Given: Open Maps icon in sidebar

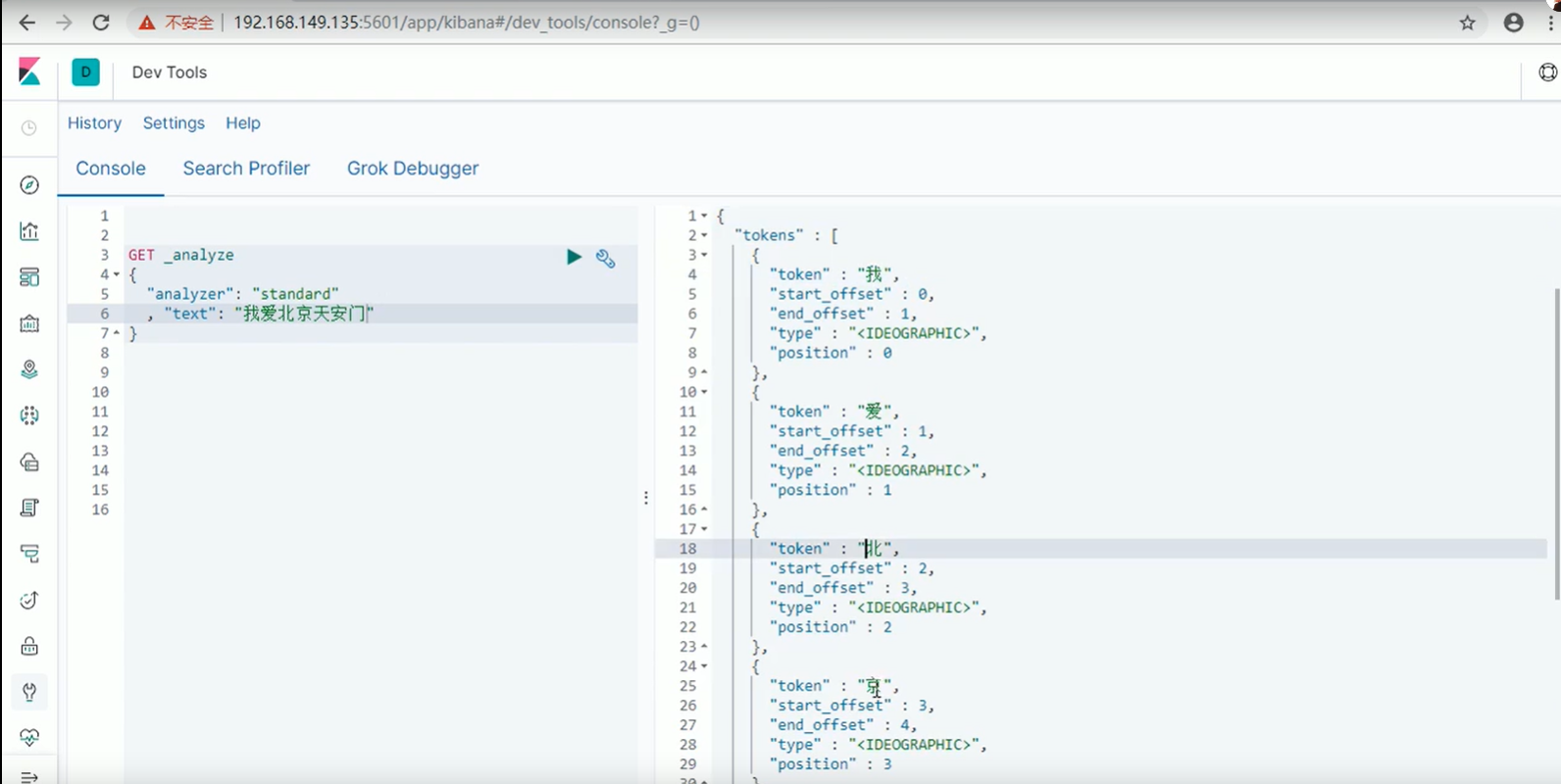Looking at the screenshot, I should click(x=29, y=369).
